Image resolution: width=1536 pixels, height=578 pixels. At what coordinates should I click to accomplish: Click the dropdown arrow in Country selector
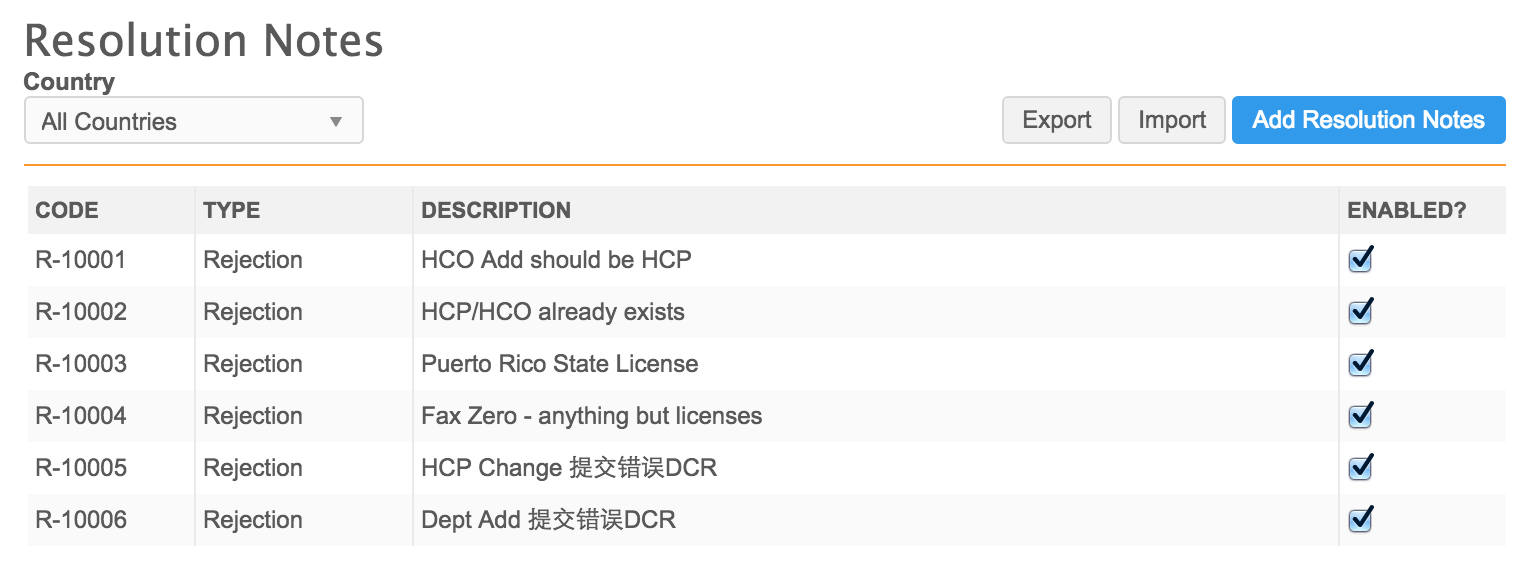click(x=336, y=122)
